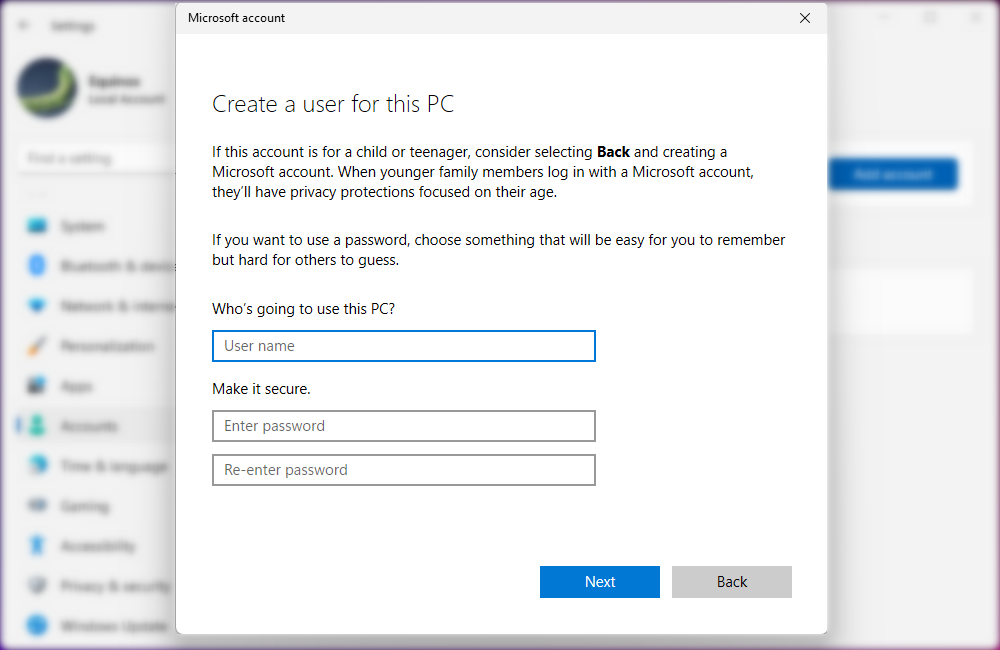Click the Bluetooth icon in Settings sidebar
Image resolution: width=1000 pixels, height=650 pixels.
37,265
